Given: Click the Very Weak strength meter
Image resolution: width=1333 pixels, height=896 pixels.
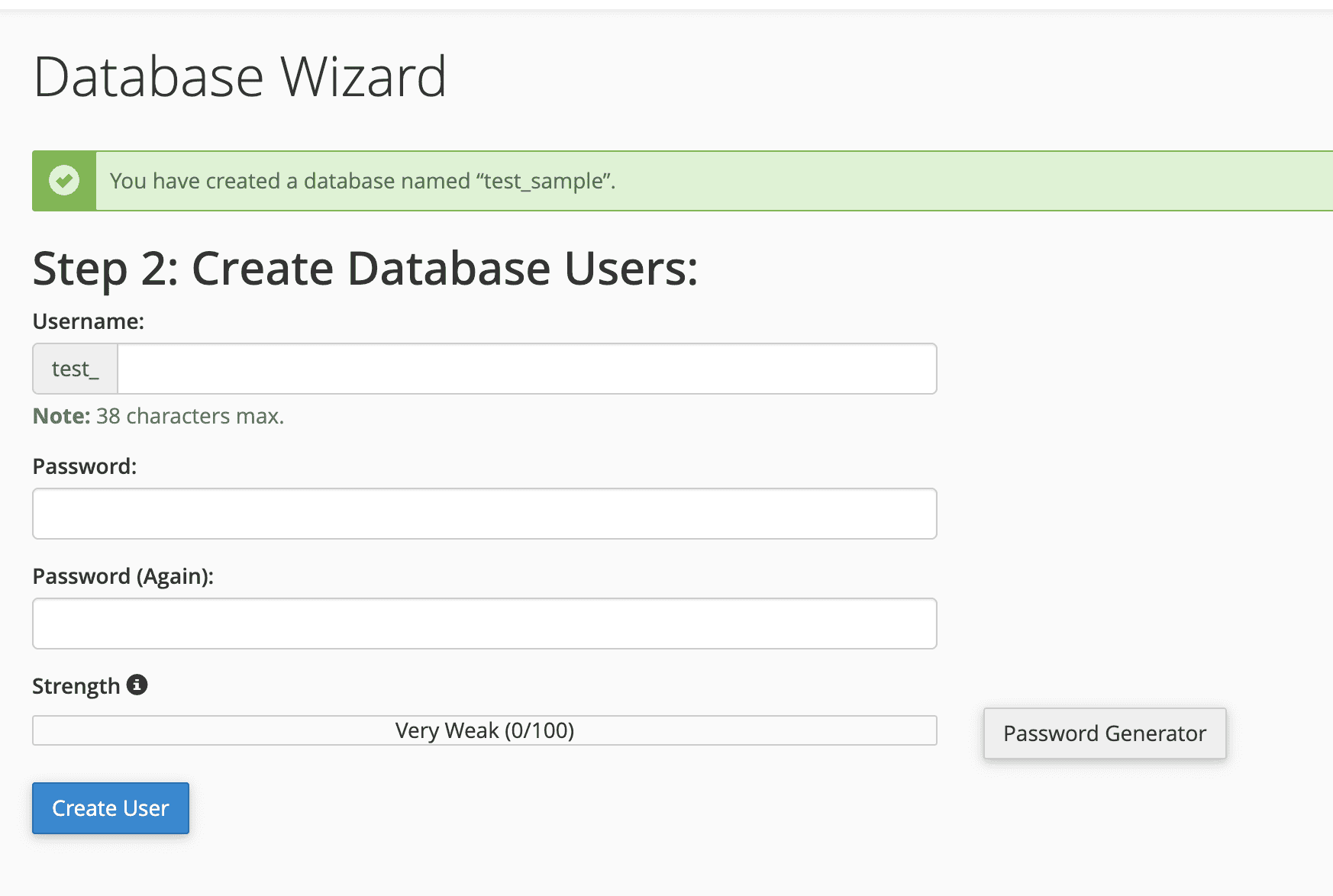Looking at the screenshot, I should (483, 730).
